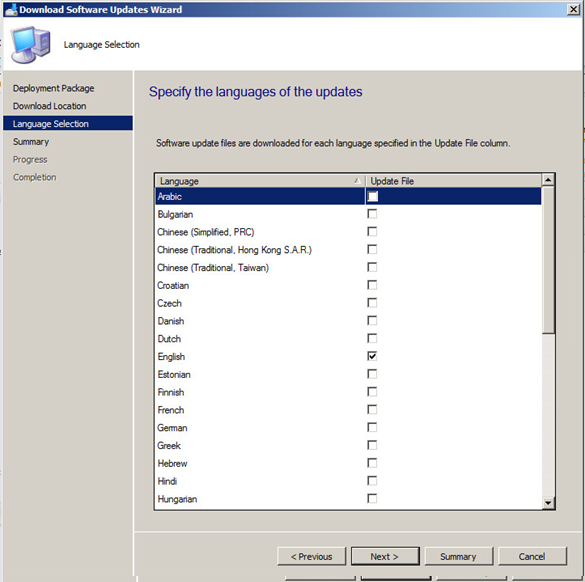This screenshot has height=582, width=585.
Task: Enable the German update file checkbox
Action: click(372, 428)
